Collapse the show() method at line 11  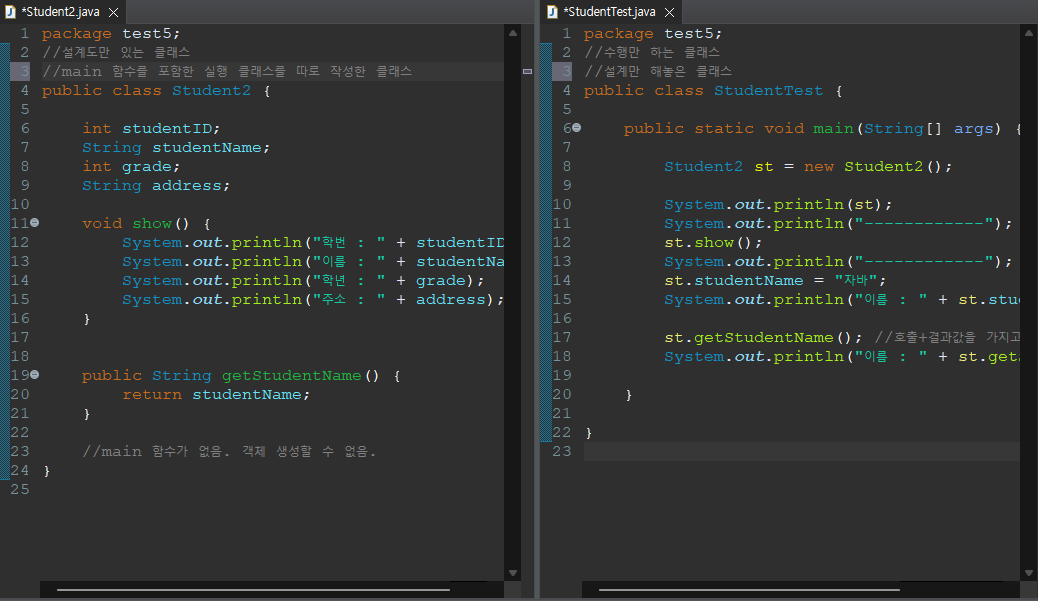(34, 223)
